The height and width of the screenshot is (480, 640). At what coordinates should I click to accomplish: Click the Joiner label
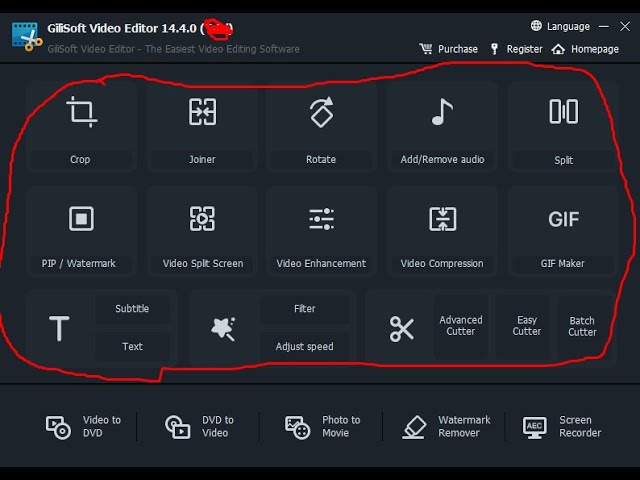(x=202, y=160)
